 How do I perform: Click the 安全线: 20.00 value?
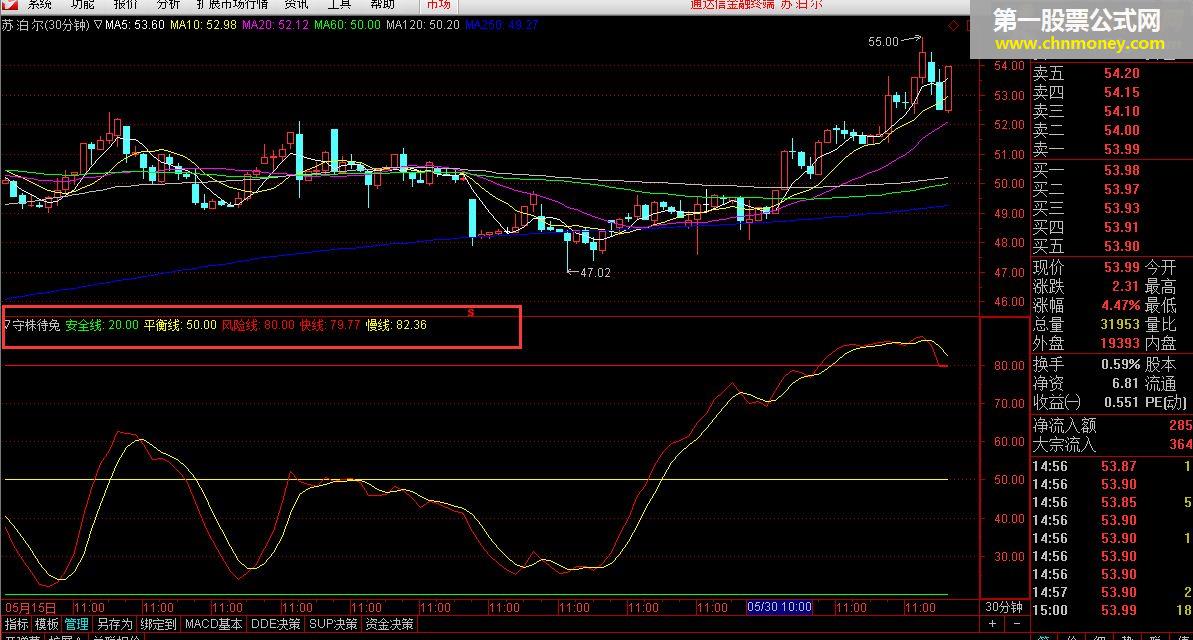click(x=102, y=325)
